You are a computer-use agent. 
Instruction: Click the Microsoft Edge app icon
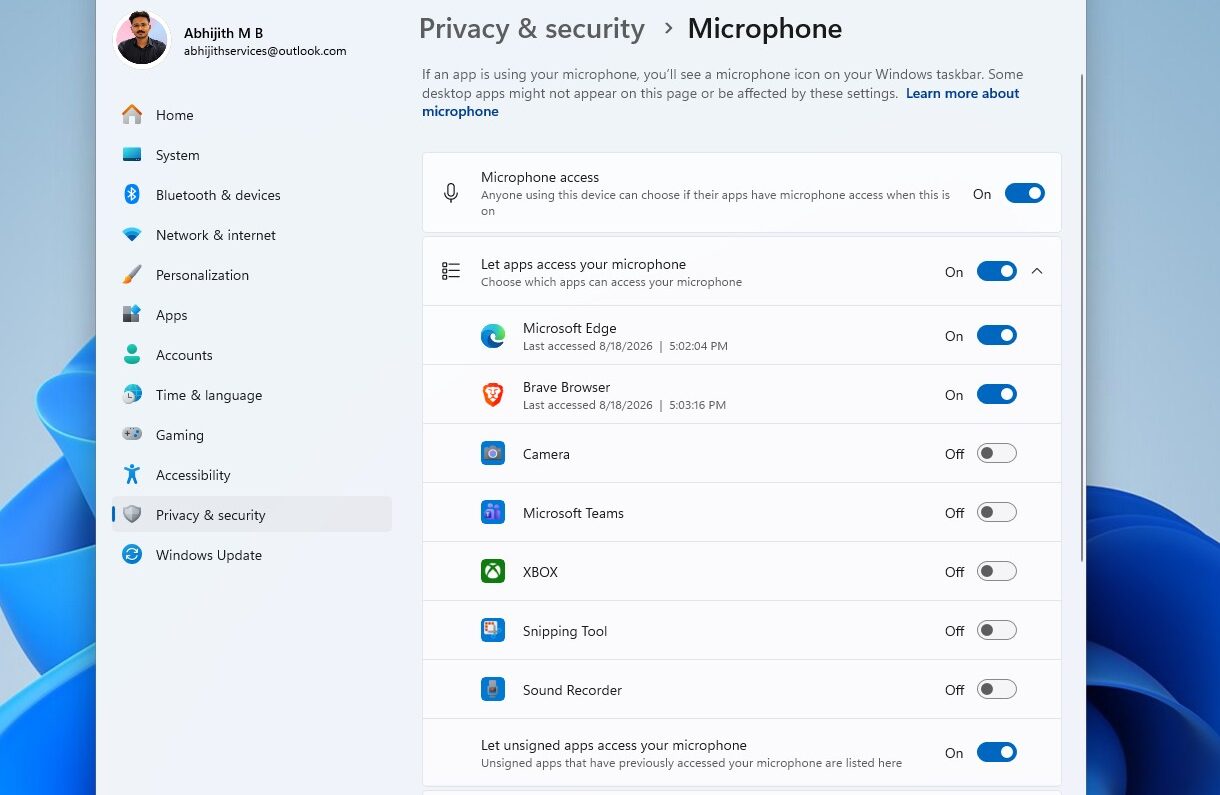point(493,336)
